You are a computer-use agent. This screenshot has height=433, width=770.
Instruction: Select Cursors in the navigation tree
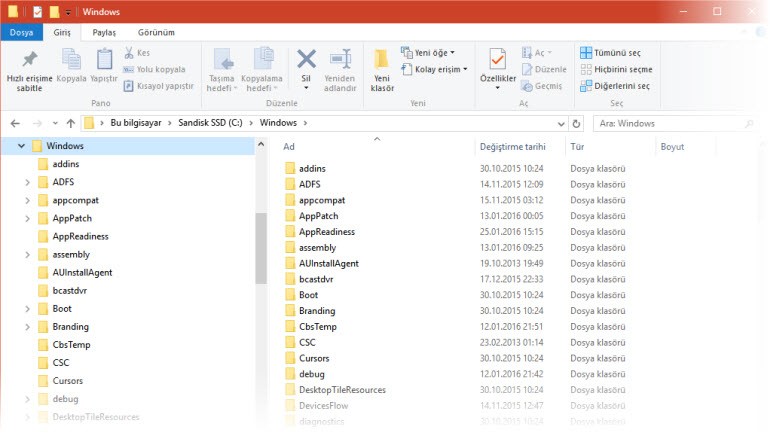[x=68, y=380]
